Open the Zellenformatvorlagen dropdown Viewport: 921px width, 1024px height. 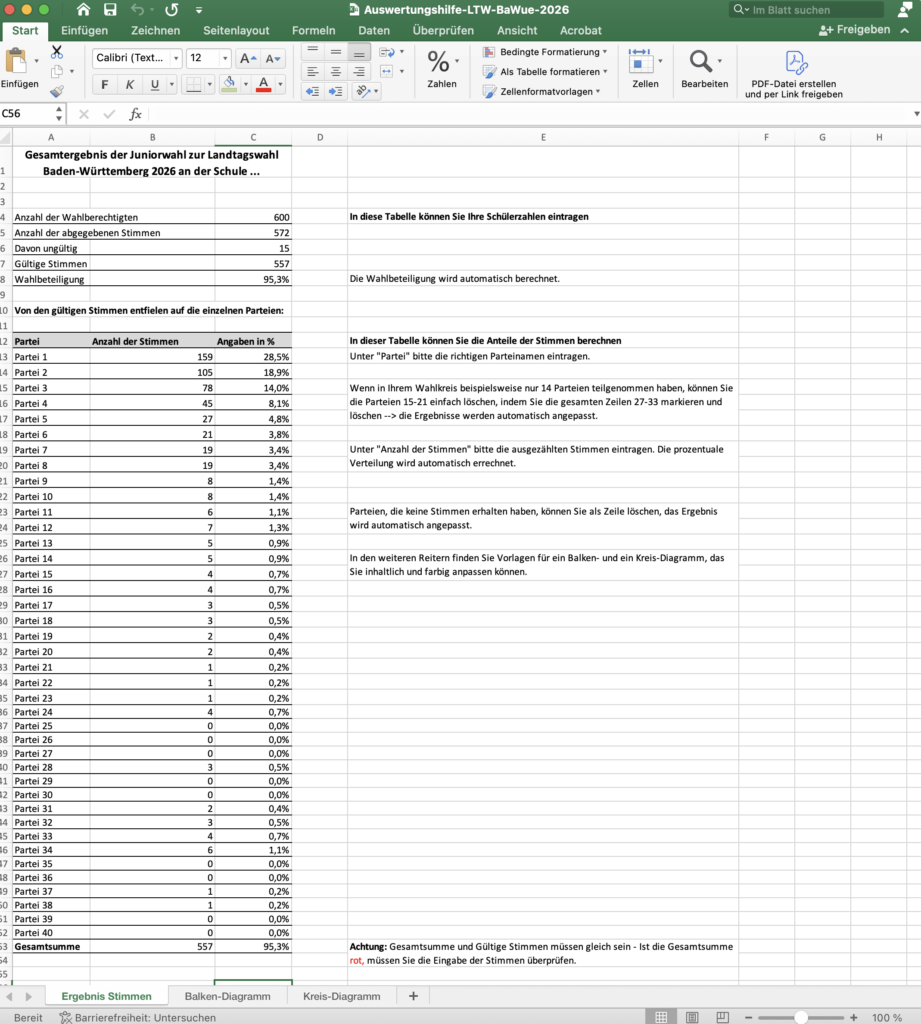(542, 91)
